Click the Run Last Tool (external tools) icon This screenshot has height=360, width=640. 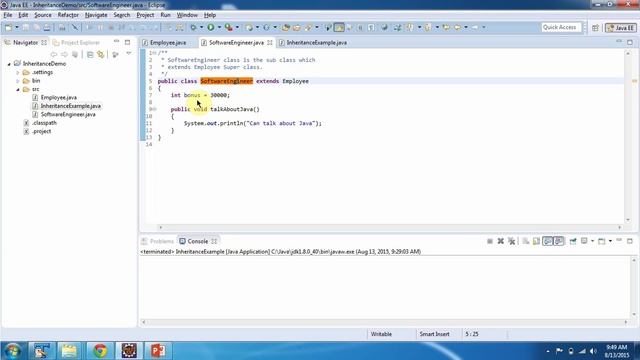229,27
